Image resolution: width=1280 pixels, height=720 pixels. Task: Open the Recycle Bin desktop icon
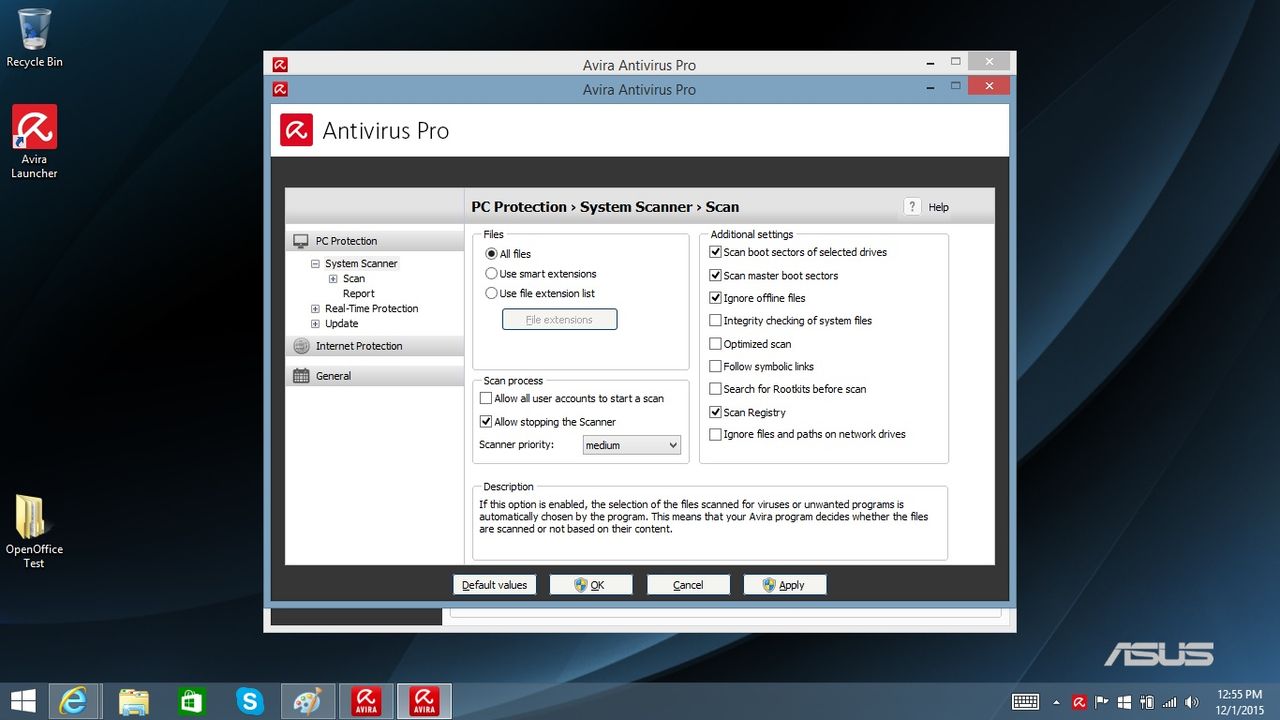tap(34, 38)
